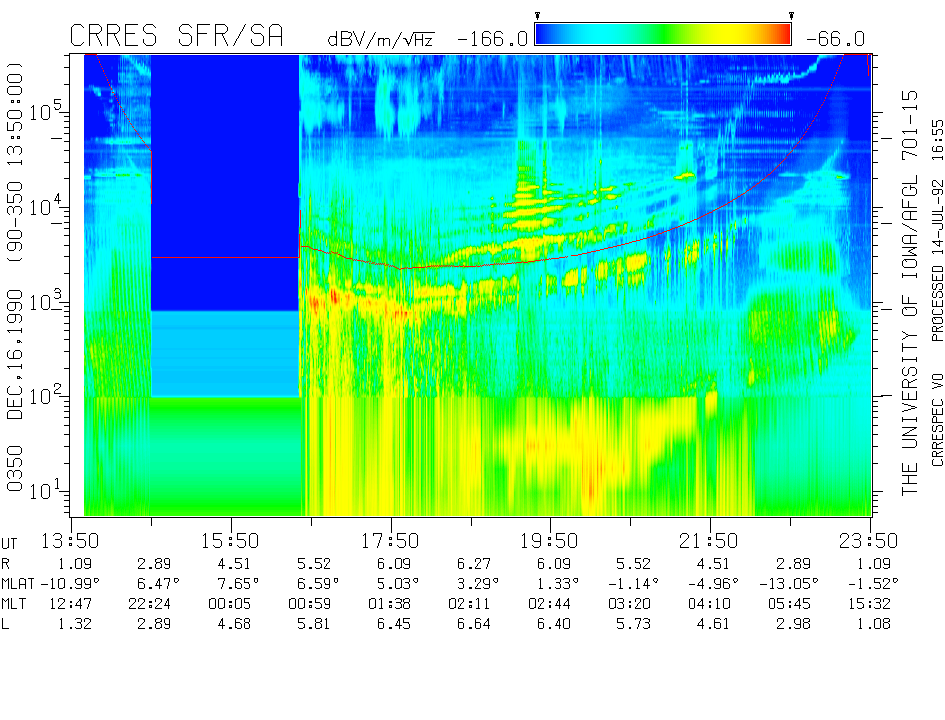Click the 17:50 UT axis label
This screenshot has height=720, width=945.
pyautogui.click(x=390, y=540)
